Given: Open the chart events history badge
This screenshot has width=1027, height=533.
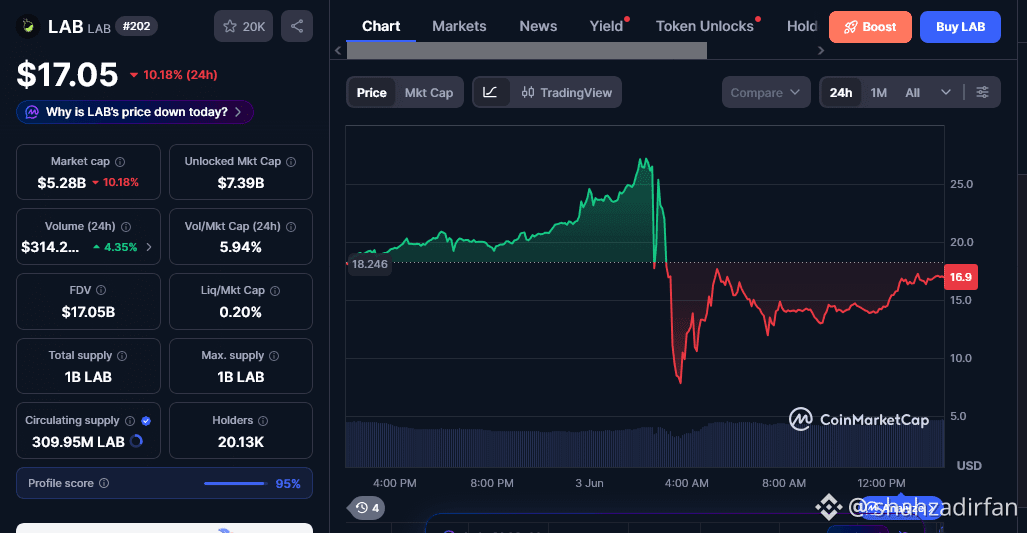Looking at the screenshot, I should pos(367,507).
